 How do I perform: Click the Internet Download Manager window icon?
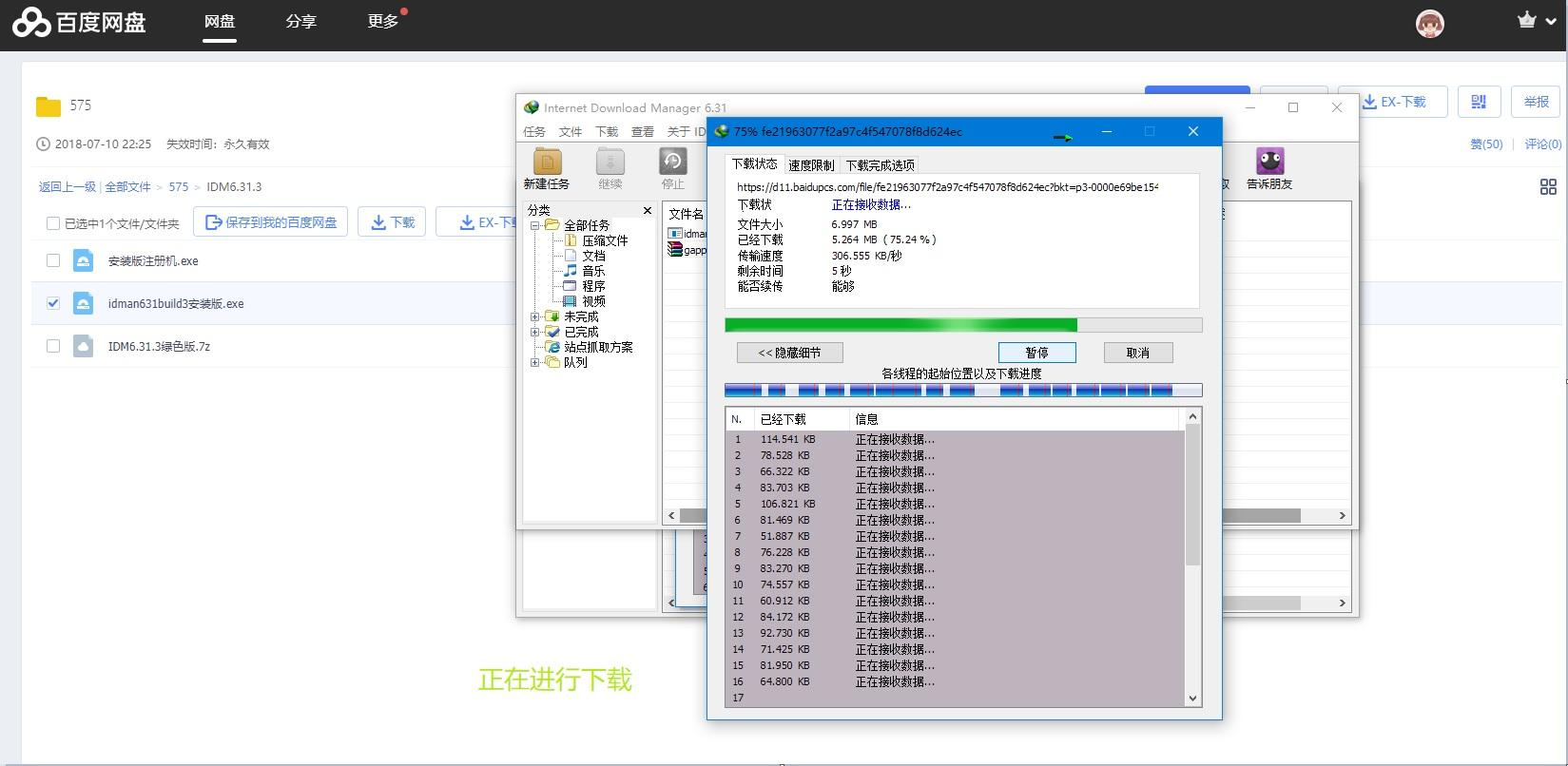[532, 107]
